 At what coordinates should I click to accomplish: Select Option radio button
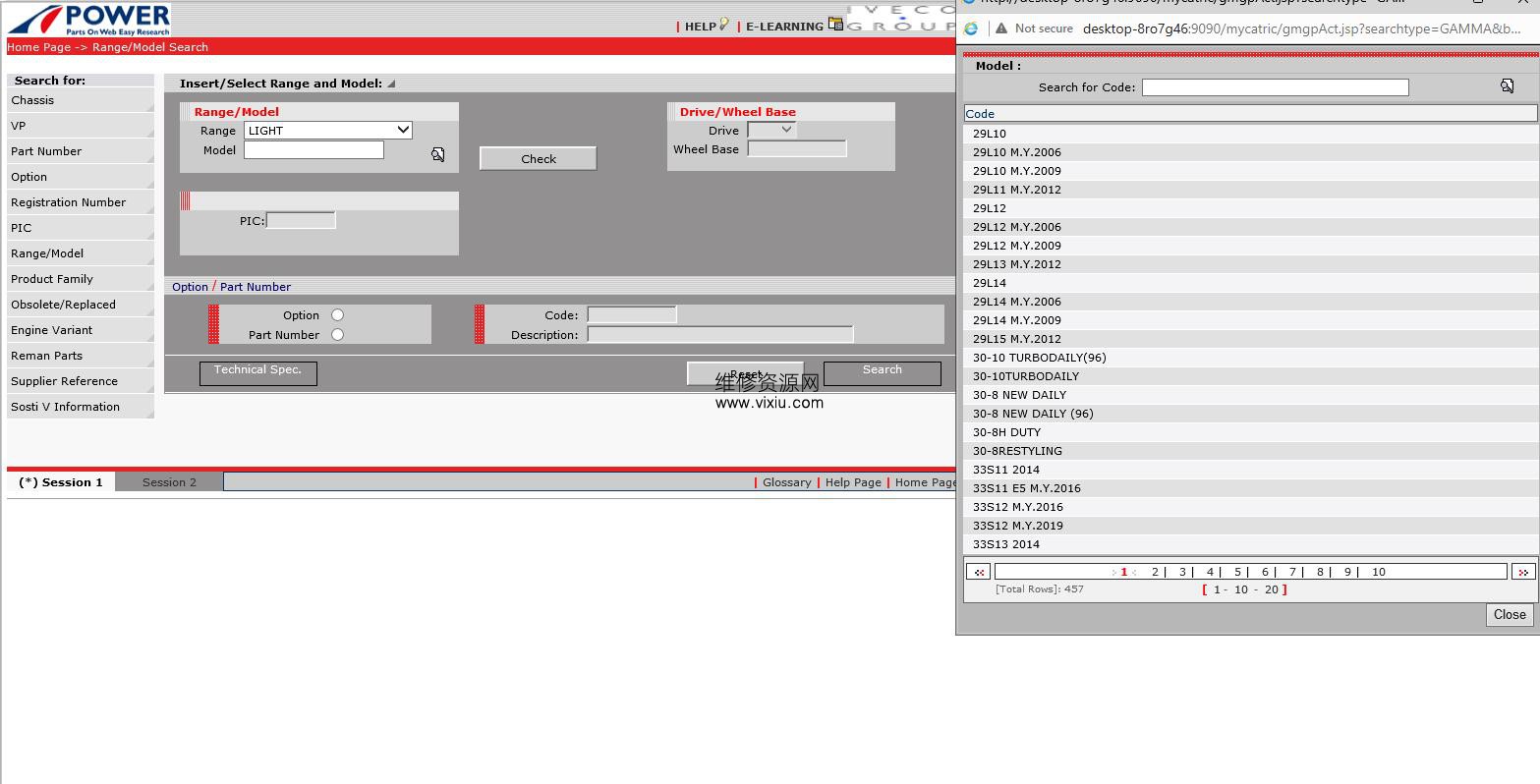[x=337, y=315]
